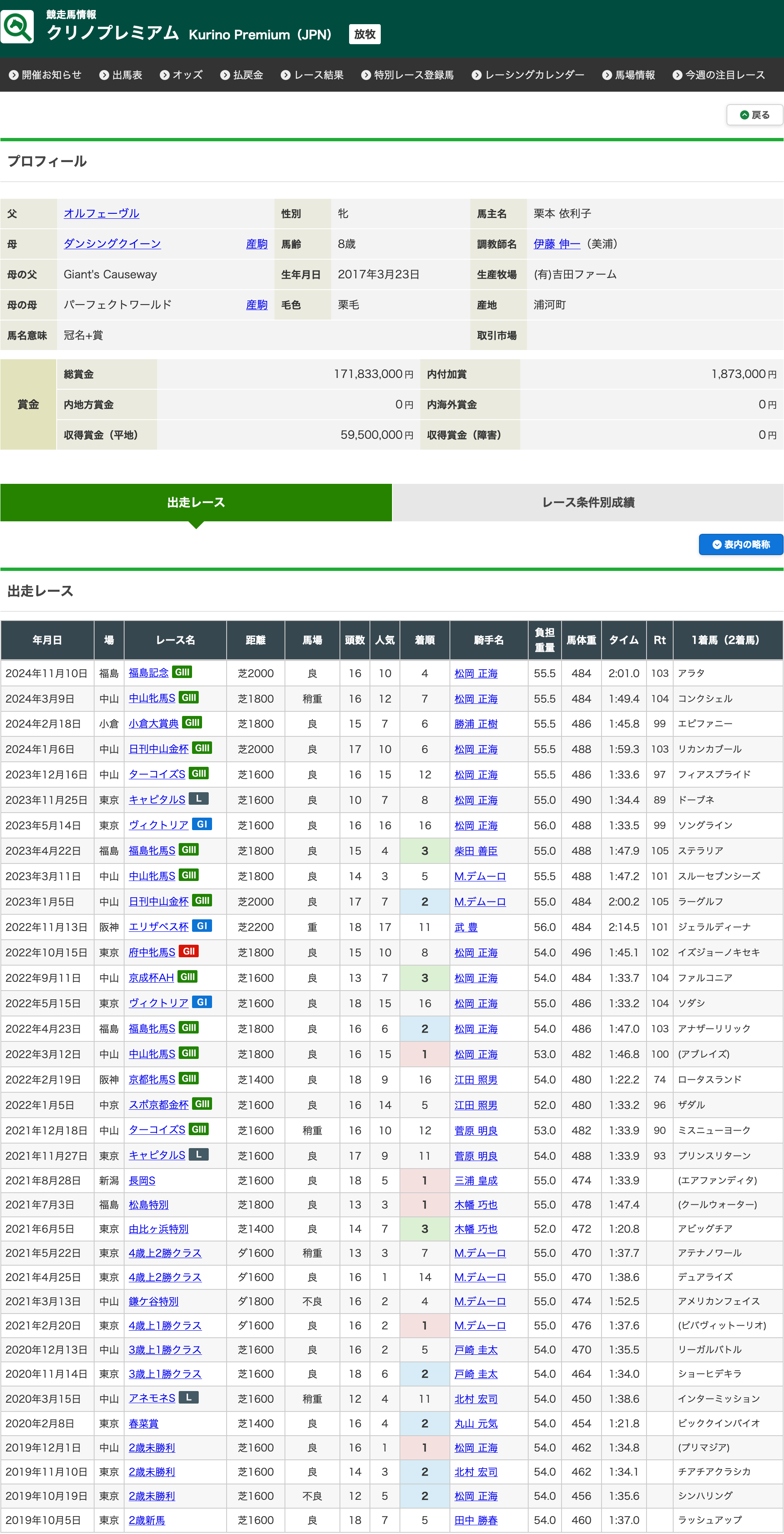The image size is (784, 1534).
Task: Click GIII badge next to 小倉大賞典
Action: 192,723
